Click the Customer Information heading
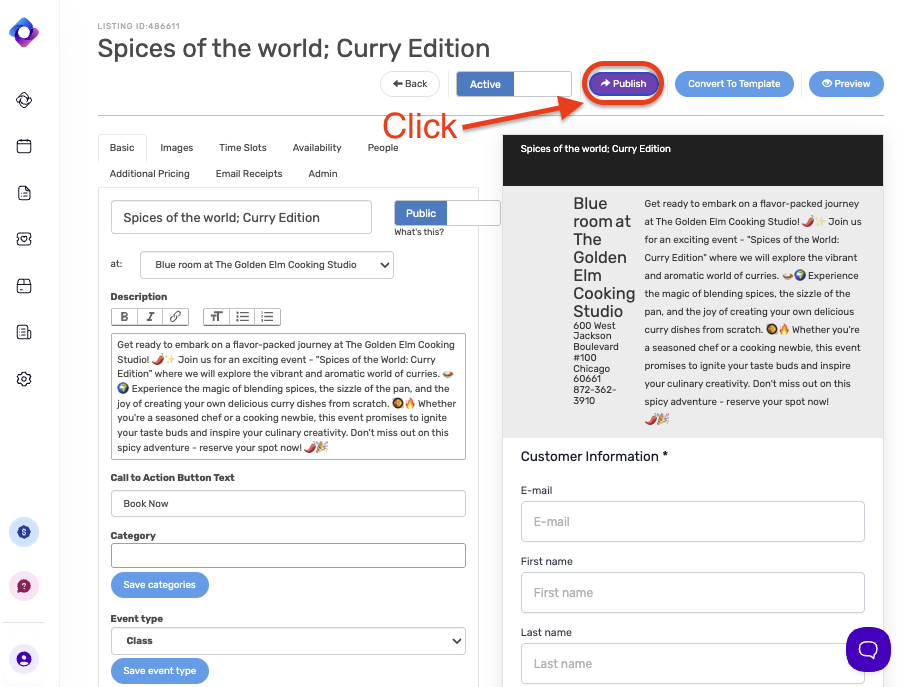902x687 pixels. point(594,456)
